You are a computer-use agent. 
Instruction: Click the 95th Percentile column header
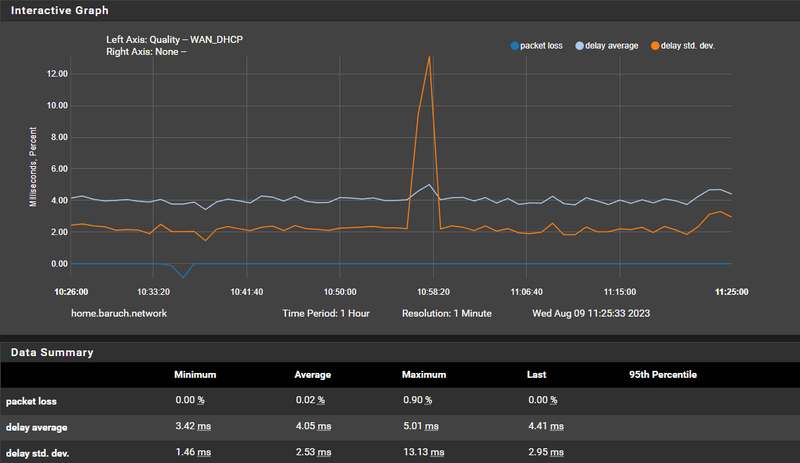click(663, 375)
